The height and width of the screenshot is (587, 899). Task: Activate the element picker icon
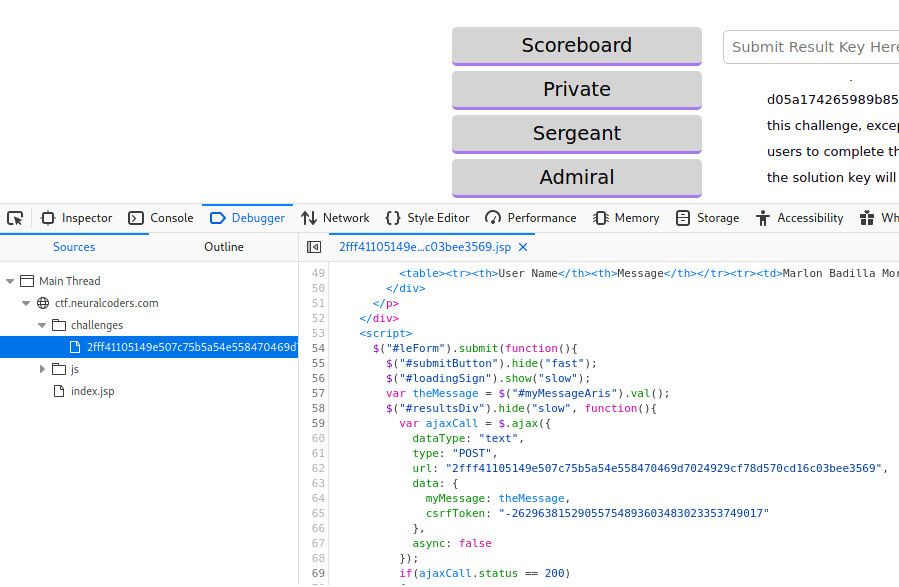(15, 218)
